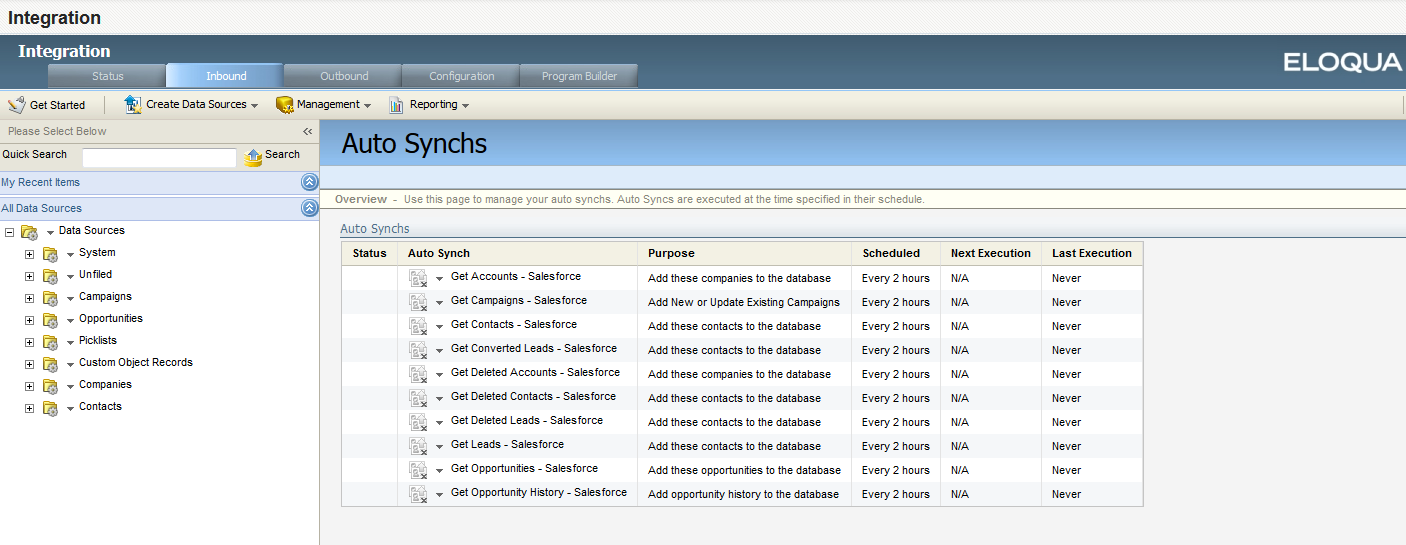Collapse the left panel with double chevron
Viewport: 1406px width, 545px height.
coord(308,131)
